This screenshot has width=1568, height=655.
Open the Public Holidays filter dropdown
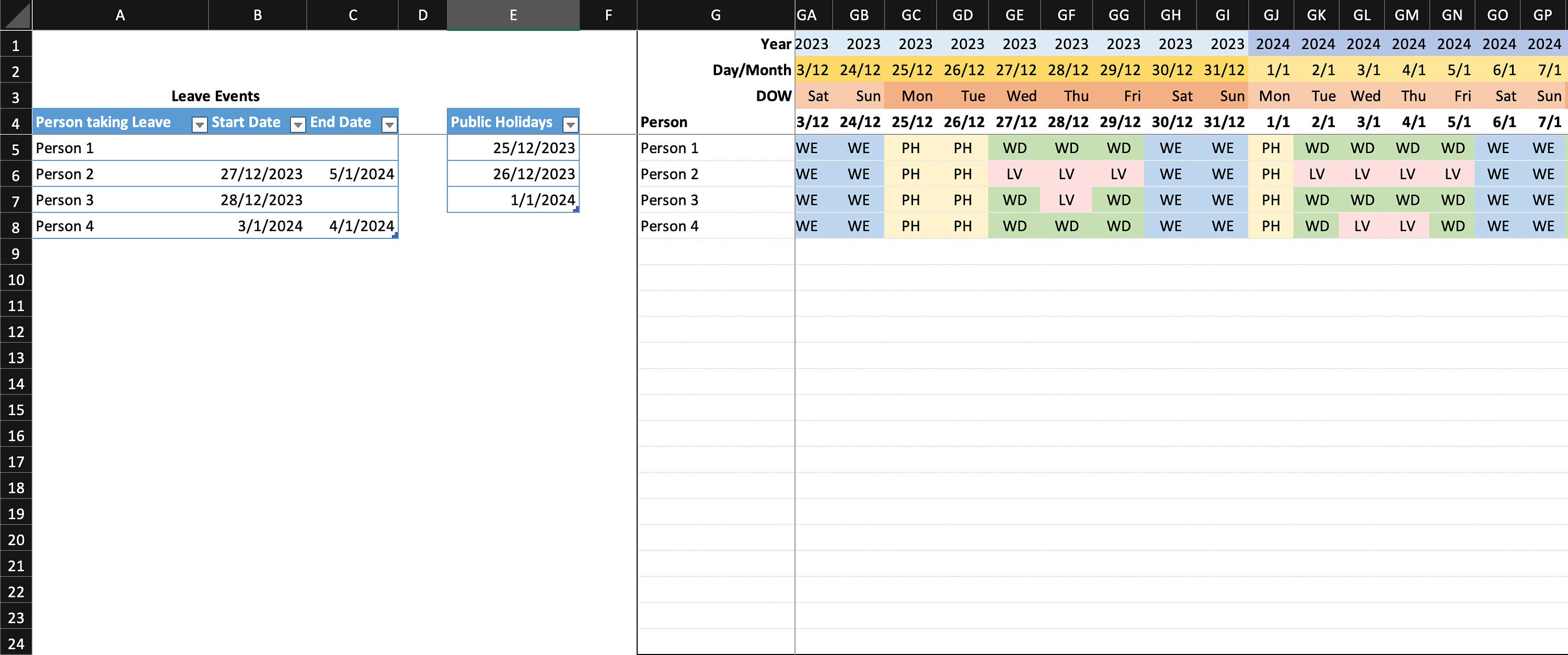570,125
